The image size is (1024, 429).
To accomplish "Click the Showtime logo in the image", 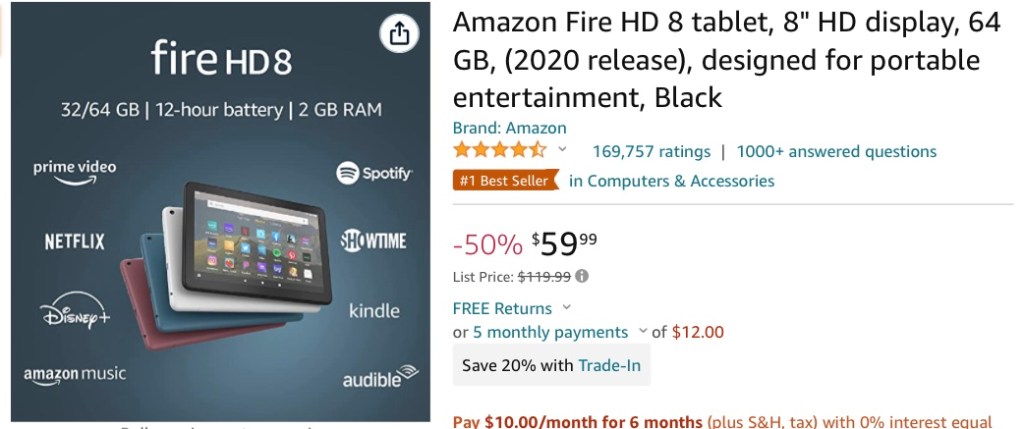I will [x=374, y=240].
